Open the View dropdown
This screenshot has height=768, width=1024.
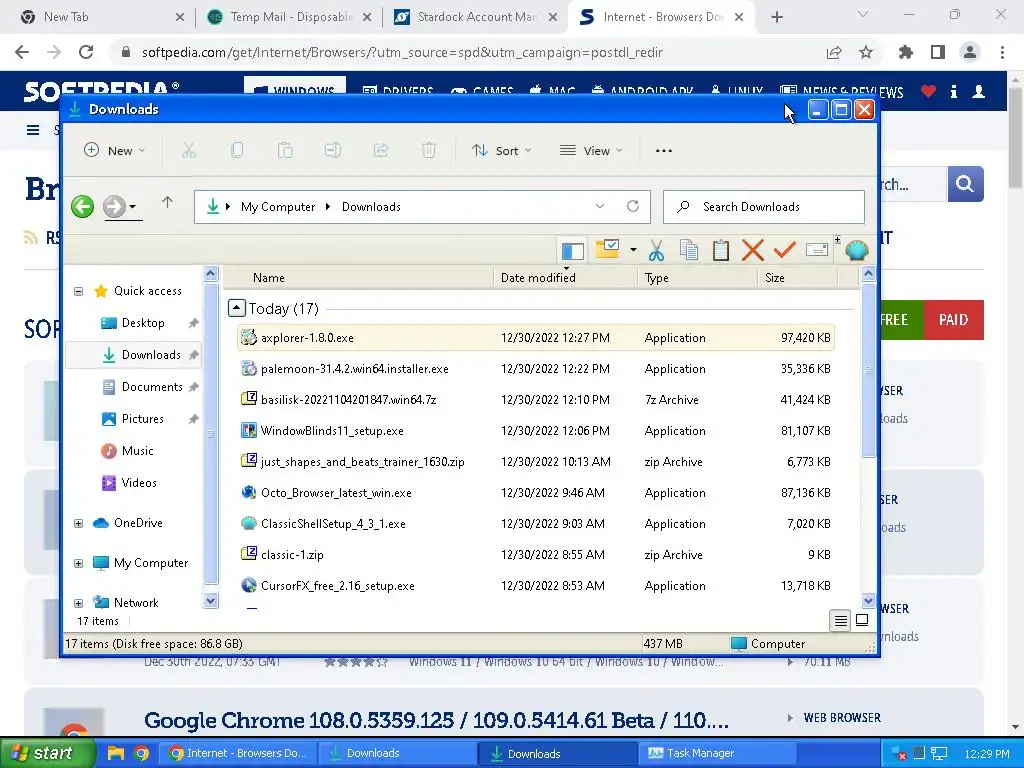pyautogui.click(x=591, y=151)
